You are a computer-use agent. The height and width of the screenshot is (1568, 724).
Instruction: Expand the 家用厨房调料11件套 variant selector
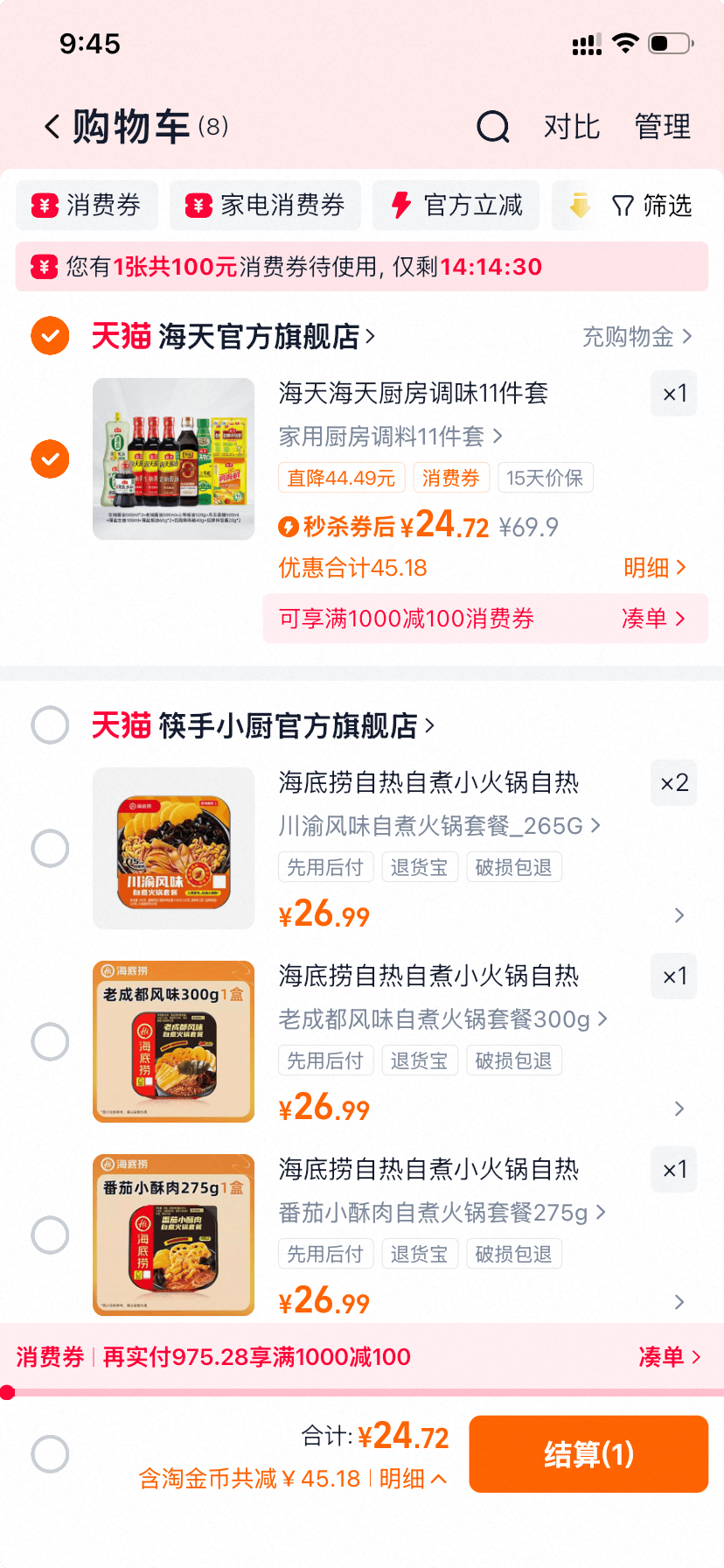(x=390, y=436)
